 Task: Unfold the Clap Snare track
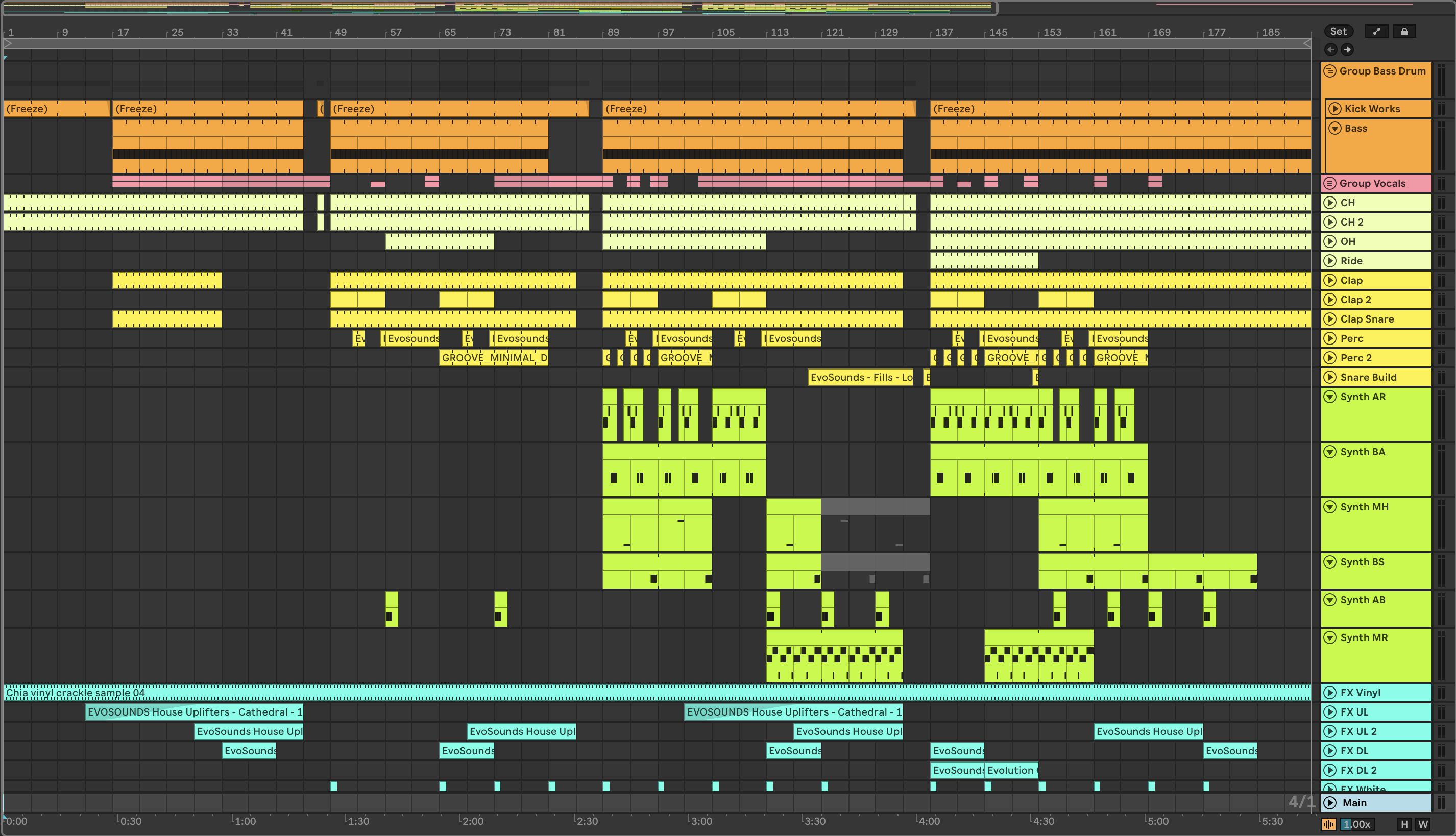1330,319
